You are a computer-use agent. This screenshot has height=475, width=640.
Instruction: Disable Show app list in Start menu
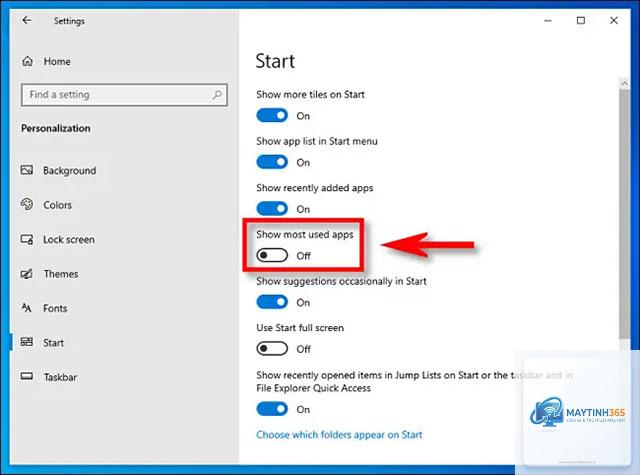tap(272, 162)
